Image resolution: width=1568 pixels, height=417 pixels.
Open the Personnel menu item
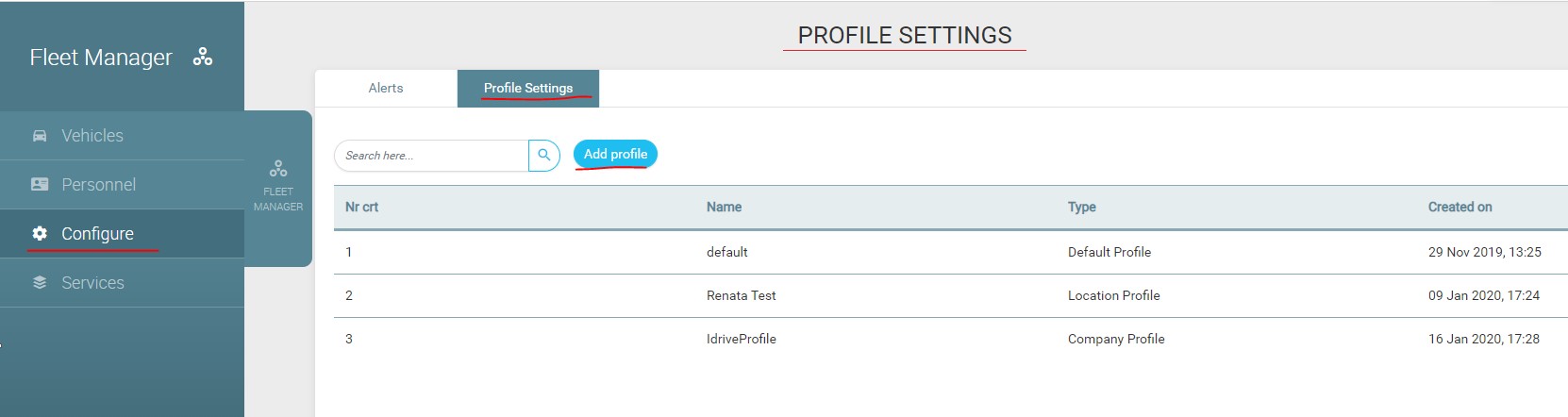[123, 185]
